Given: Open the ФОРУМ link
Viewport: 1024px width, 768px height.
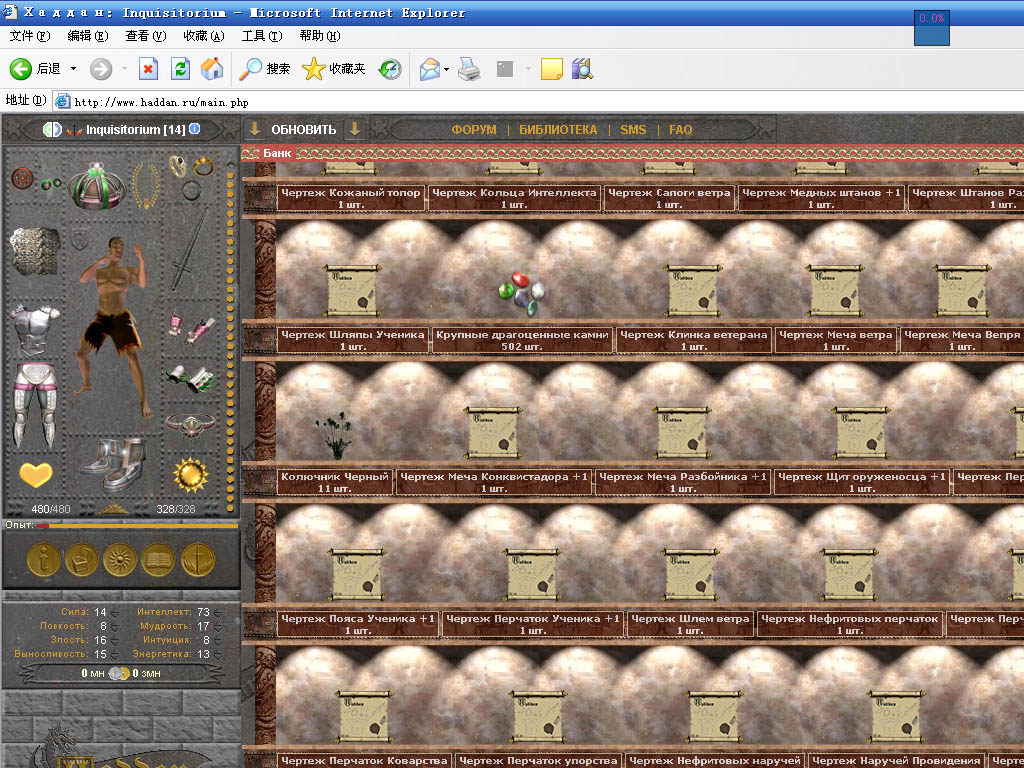Looking at the screenshot, I should coord(474,129).
